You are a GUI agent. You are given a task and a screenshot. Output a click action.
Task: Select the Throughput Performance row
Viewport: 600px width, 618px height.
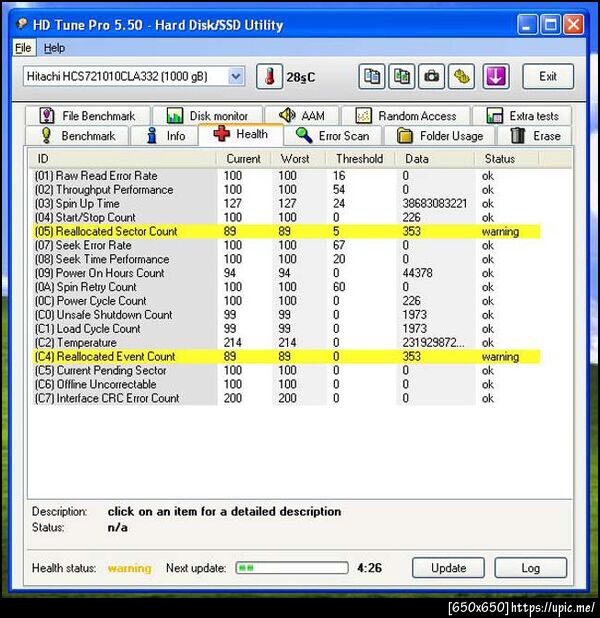pos(287,190)
